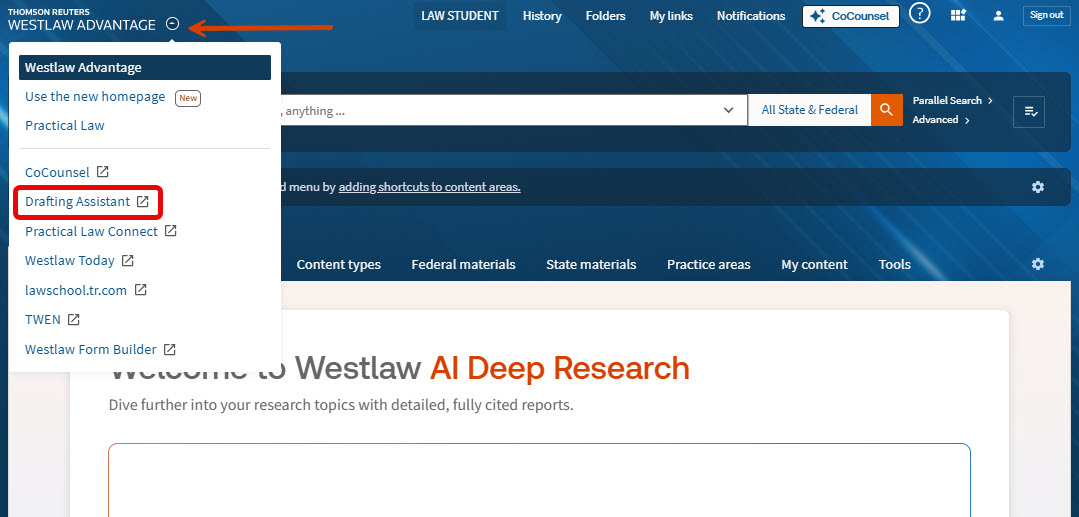Click the gear icon beside Tools tab
This screenshot has height=517, width=1079.
1038,264
